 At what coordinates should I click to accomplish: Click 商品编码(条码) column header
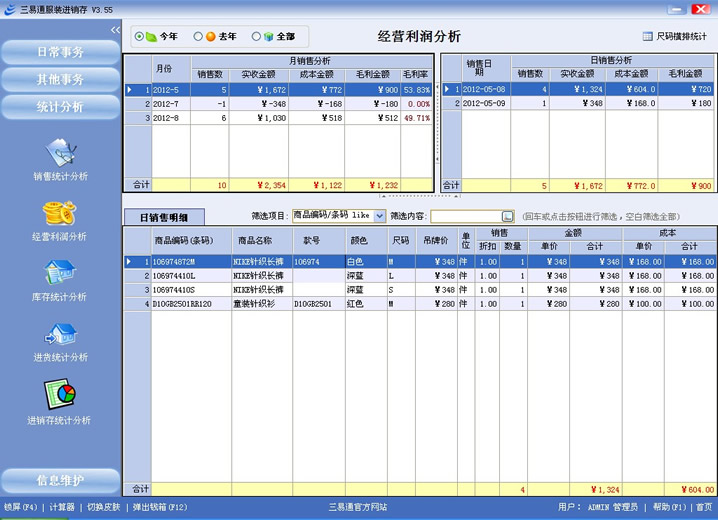coord(191,240)
